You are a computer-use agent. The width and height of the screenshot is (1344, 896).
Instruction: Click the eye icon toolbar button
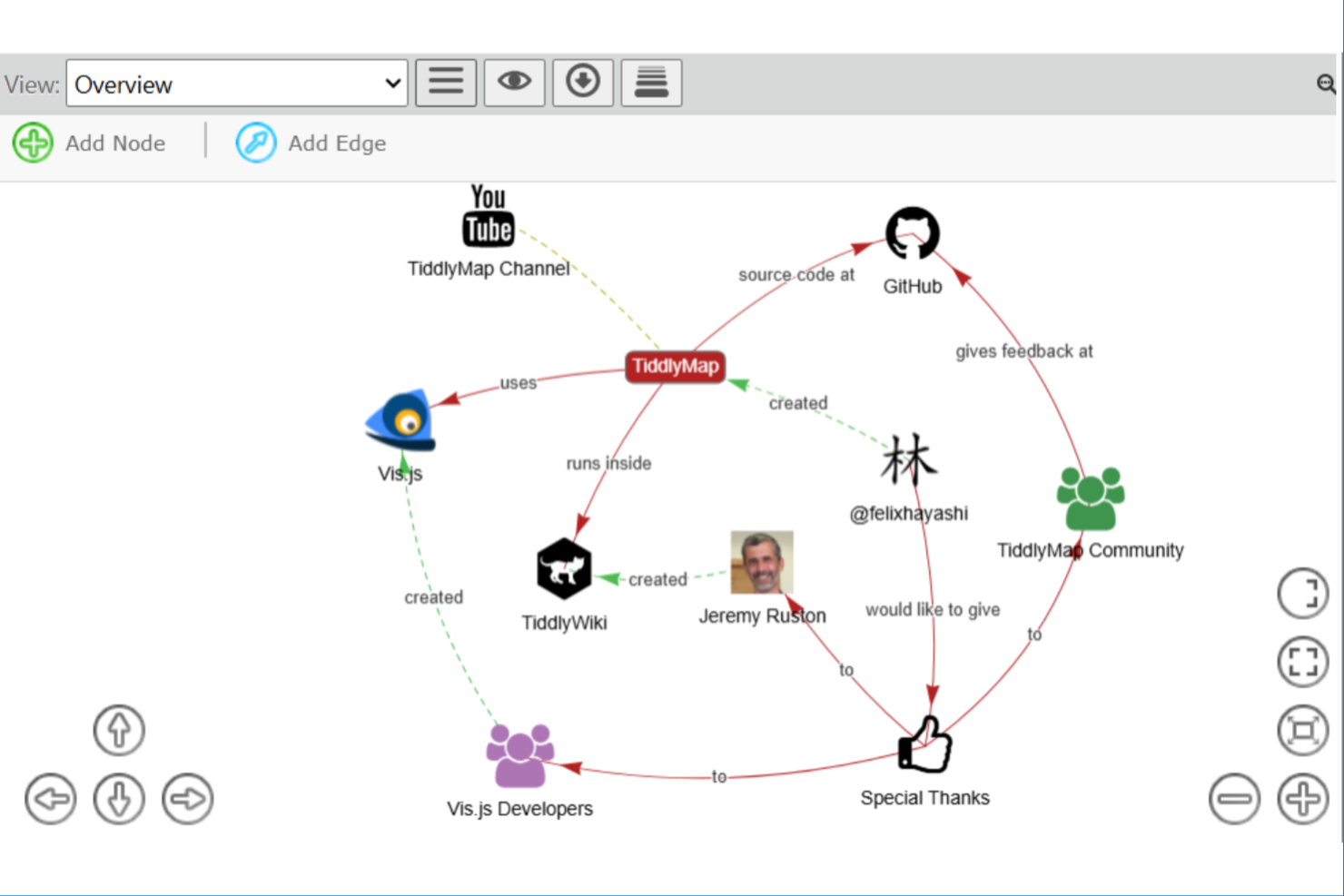point(514,84)
